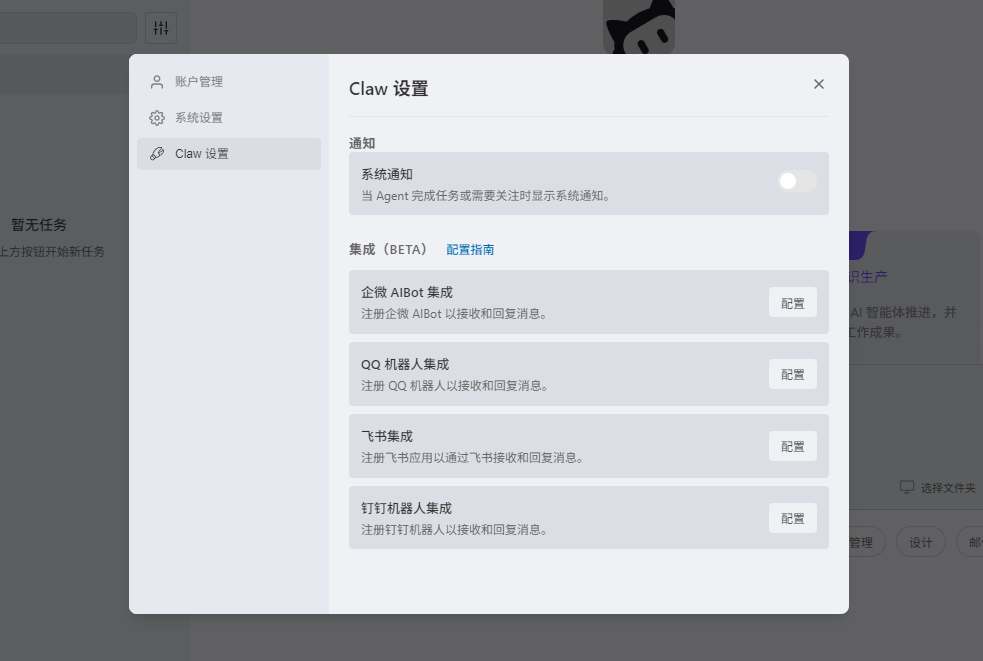Screen dimensions: 983x661
Task: Focus the search field at top left
Action: pos(66,28)
